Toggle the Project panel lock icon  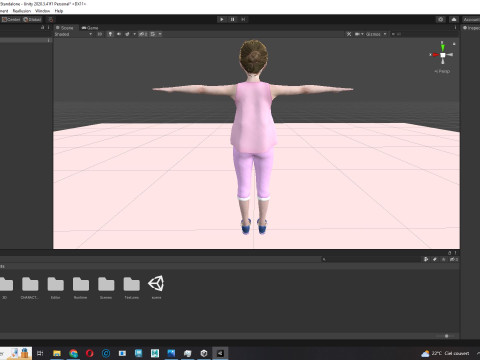tap(449, 253)
